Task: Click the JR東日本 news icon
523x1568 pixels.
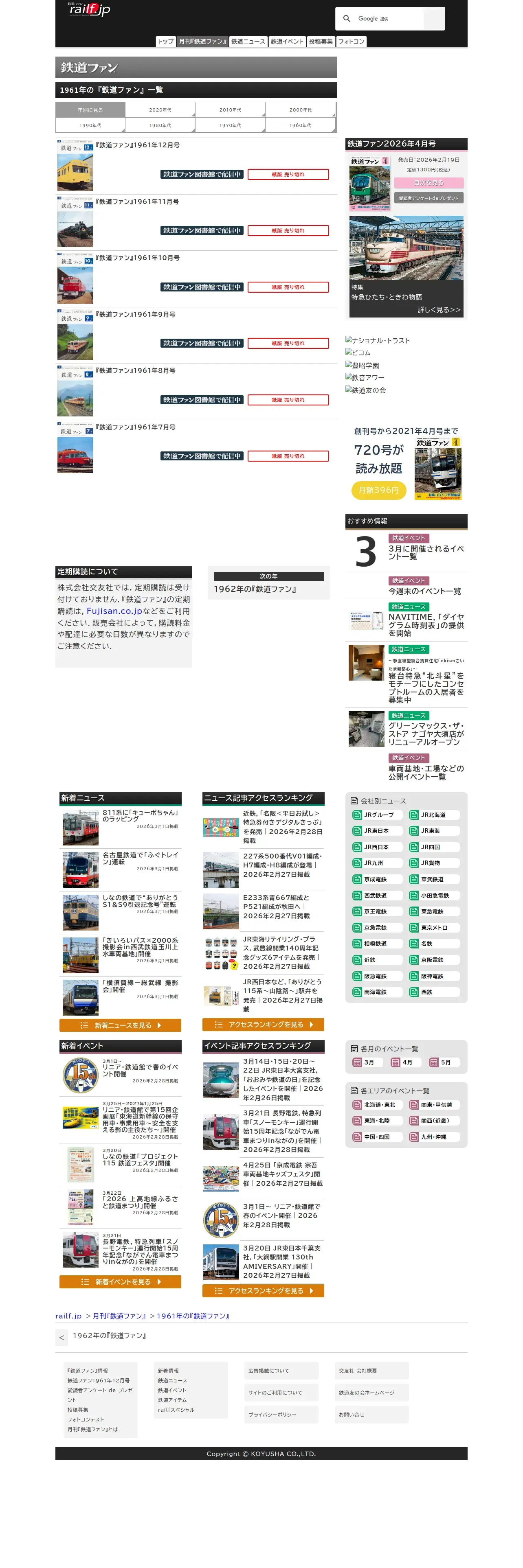Action: point(357,831)
